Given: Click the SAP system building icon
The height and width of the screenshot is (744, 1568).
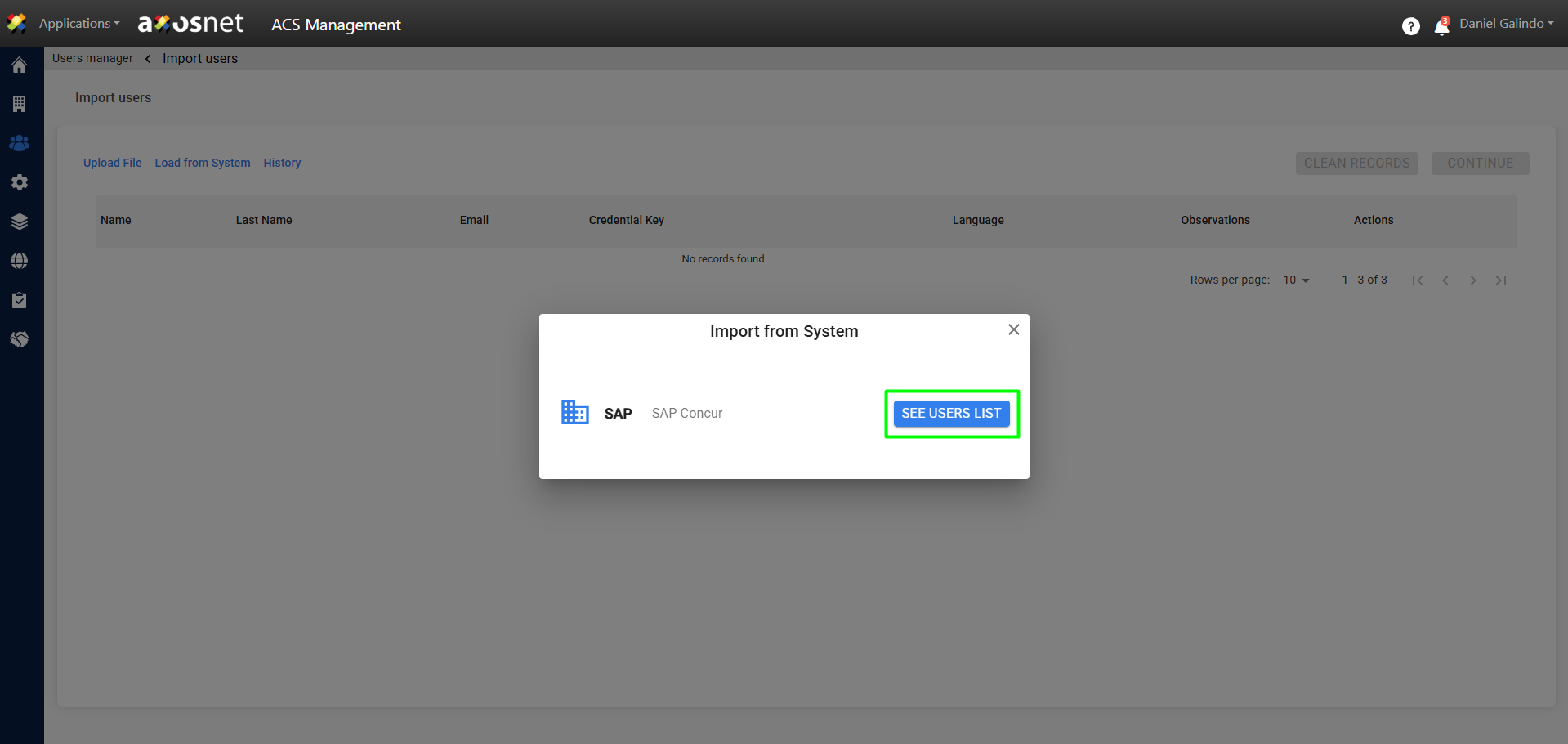Looking at the screenshot, I should coord(574,413).
